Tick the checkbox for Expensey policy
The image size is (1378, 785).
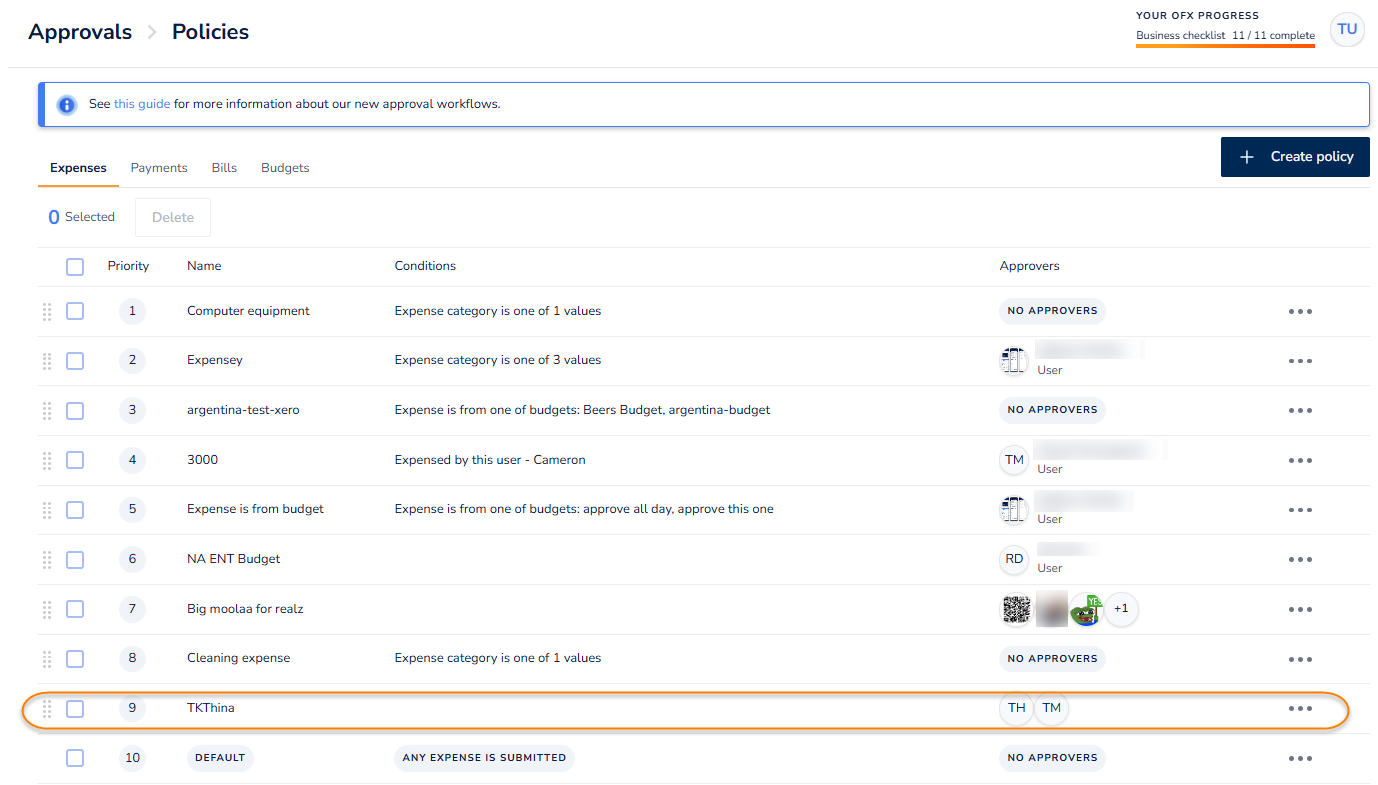tap(75, 361)
